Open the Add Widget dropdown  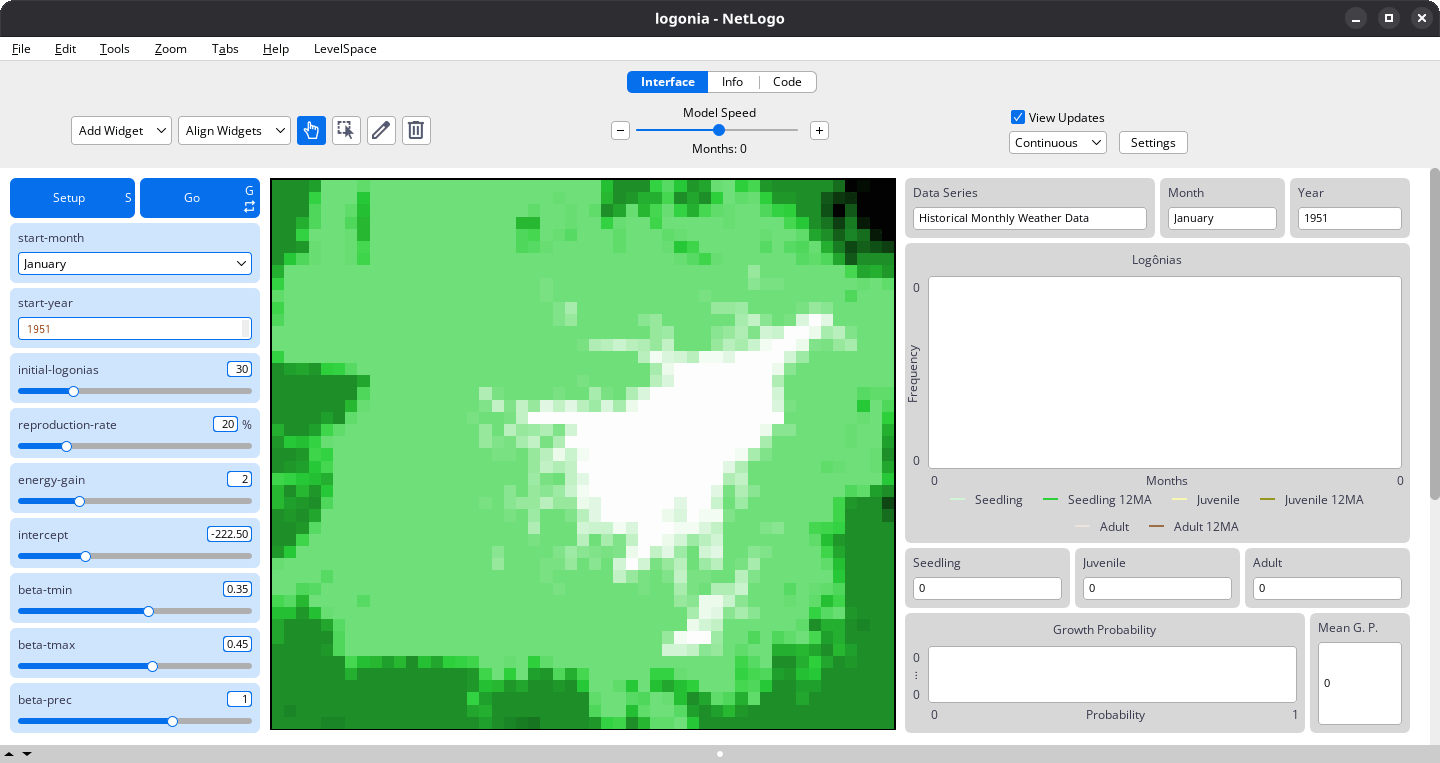coord(121,131)
